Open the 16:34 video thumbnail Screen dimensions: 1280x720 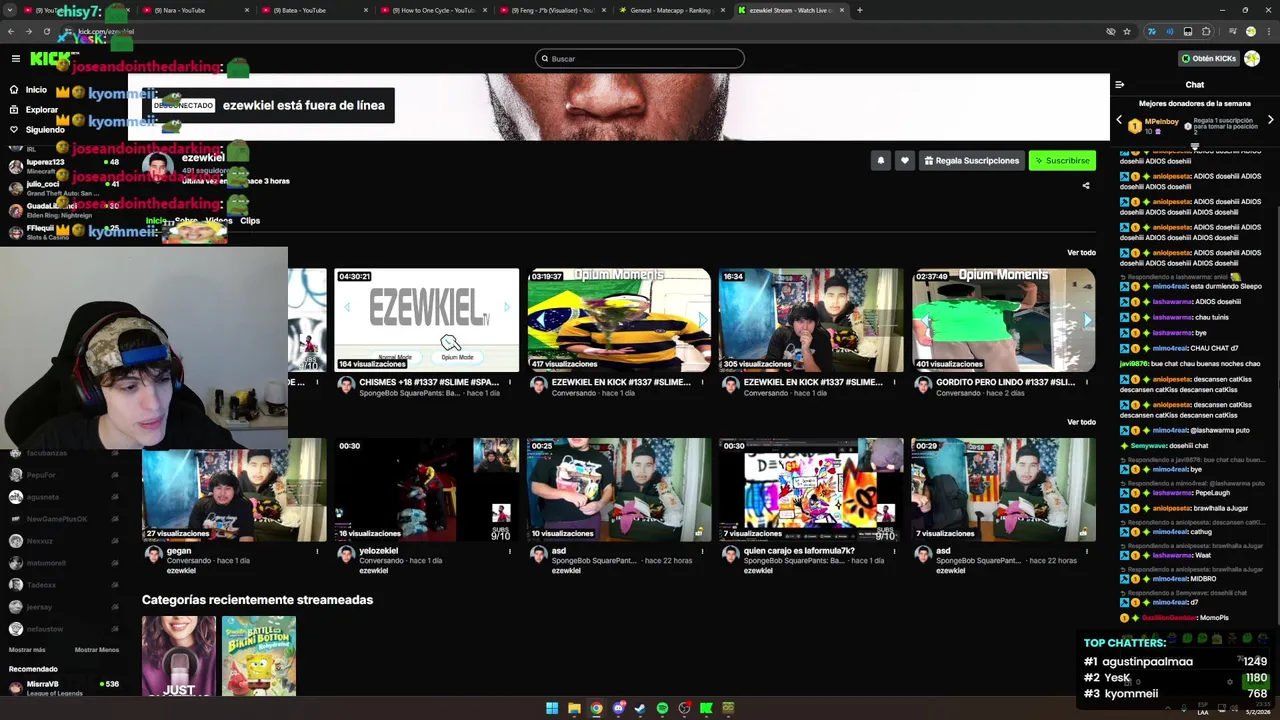coord(811,320)
